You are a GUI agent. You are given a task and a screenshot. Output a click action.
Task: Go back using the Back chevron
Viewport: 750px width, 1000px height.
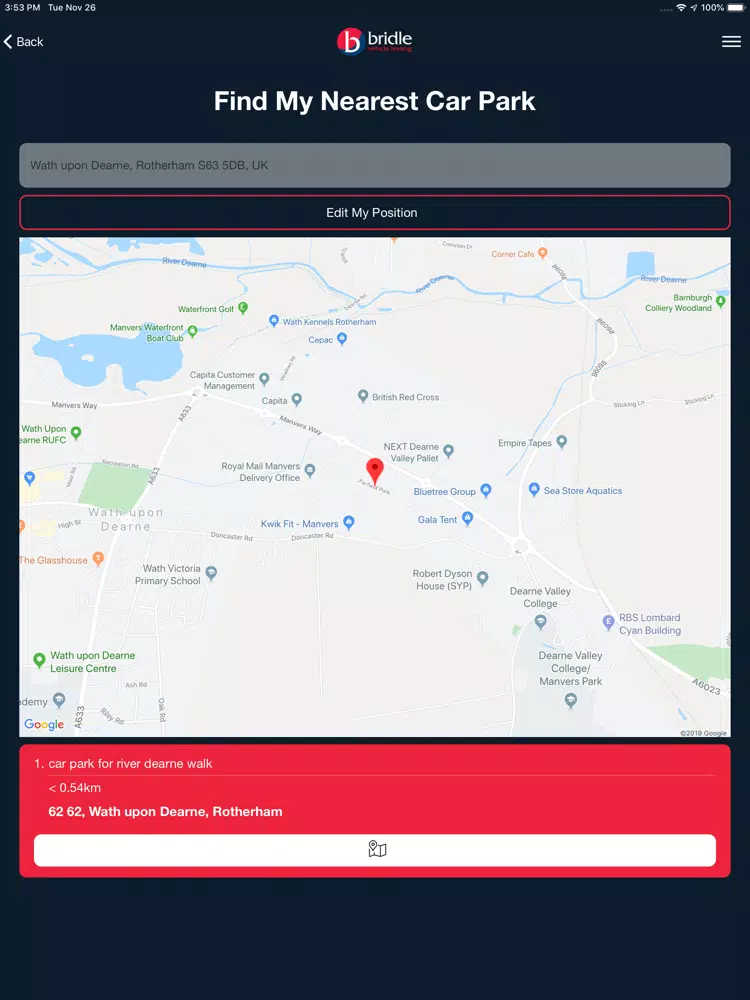24,42
